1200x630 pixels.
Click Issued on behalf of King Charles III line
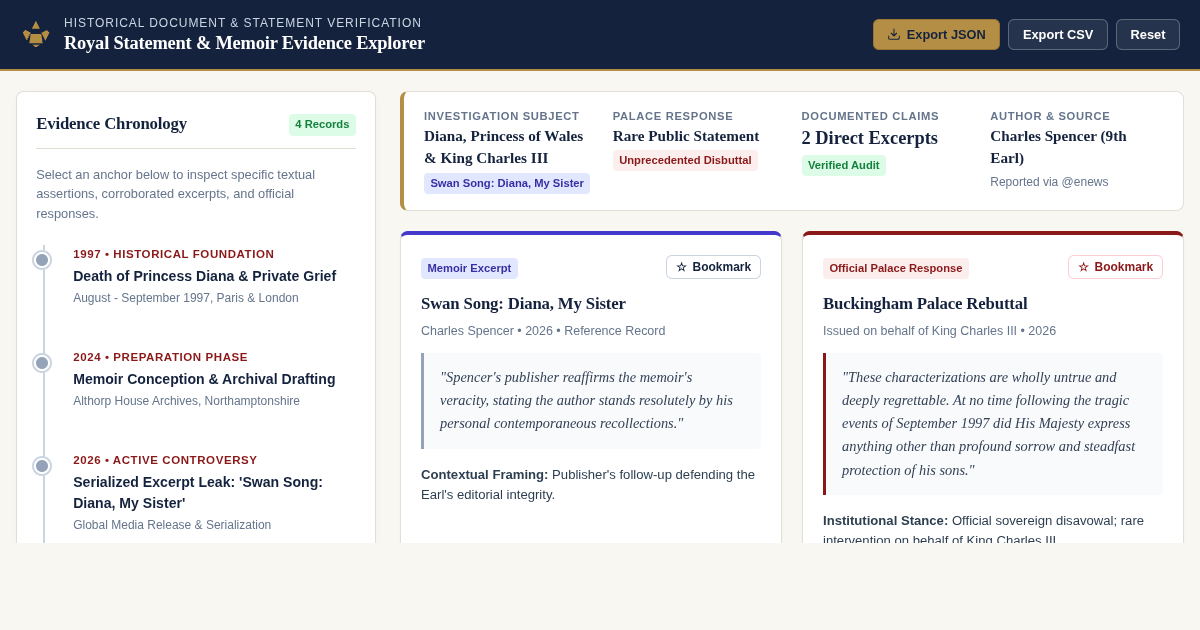(x=939, y=331)
